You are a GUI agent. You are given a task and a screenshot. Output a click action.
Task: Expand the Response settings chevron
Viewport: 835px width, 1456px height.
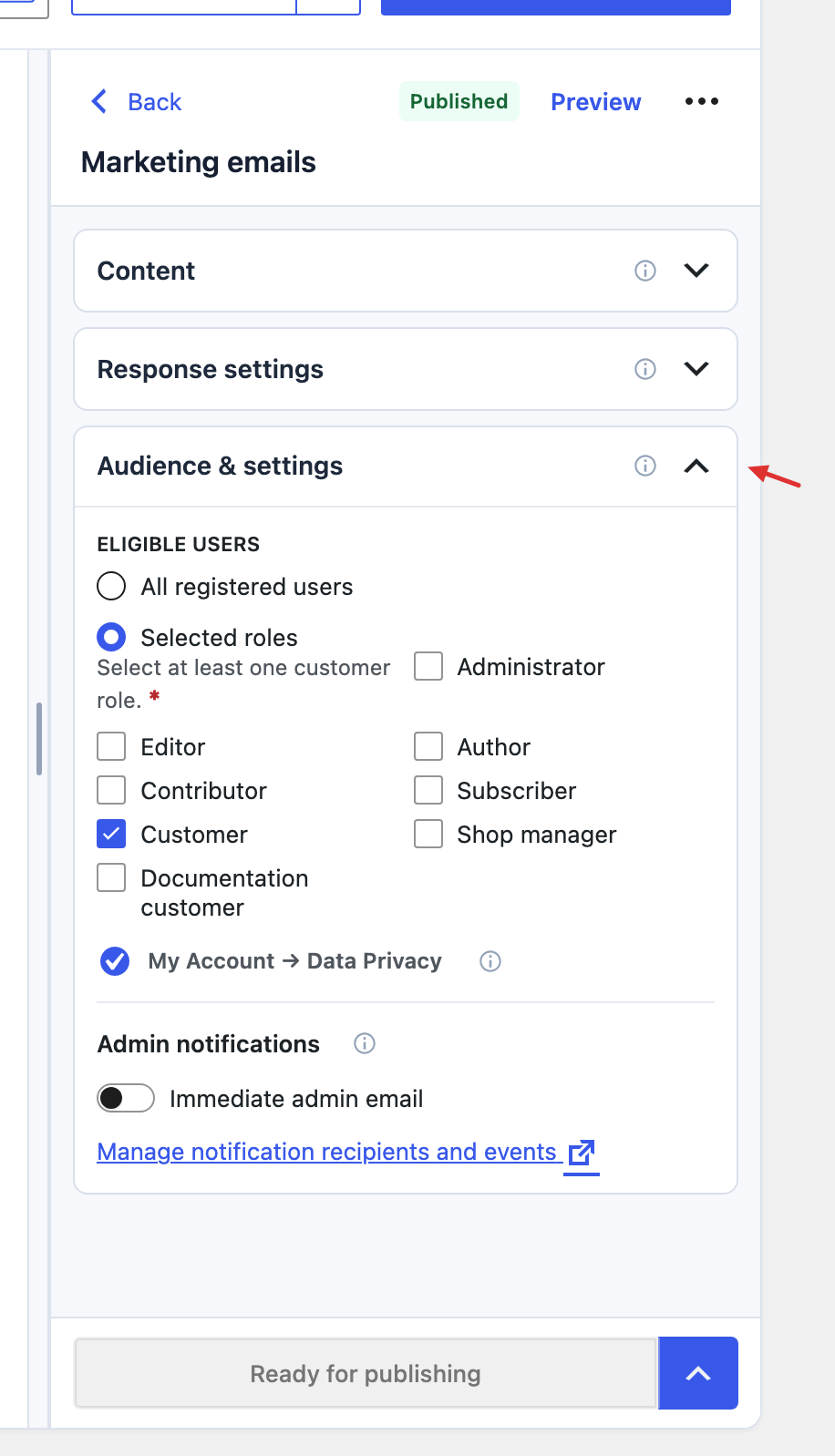[x=696, y=369]
